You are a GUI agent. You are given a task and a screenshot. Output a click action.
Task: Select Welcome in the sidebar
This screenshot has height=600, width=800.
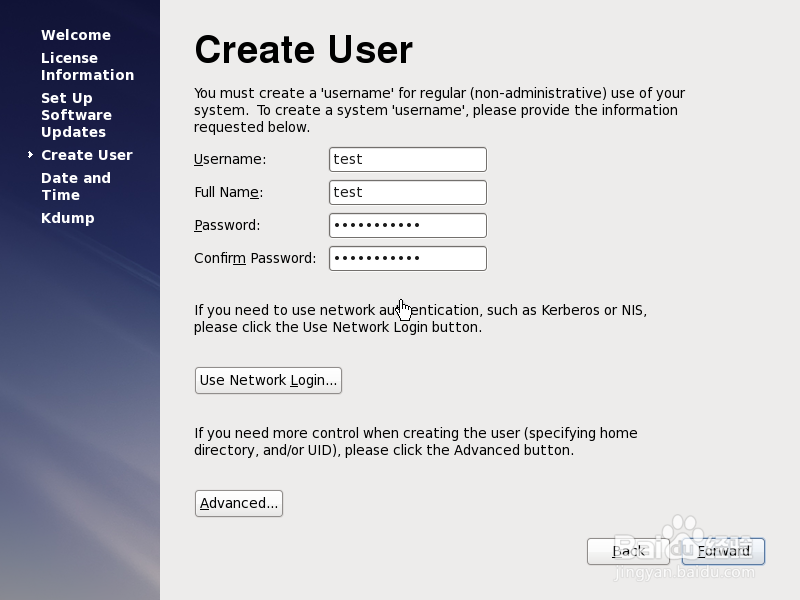(76, 35)
